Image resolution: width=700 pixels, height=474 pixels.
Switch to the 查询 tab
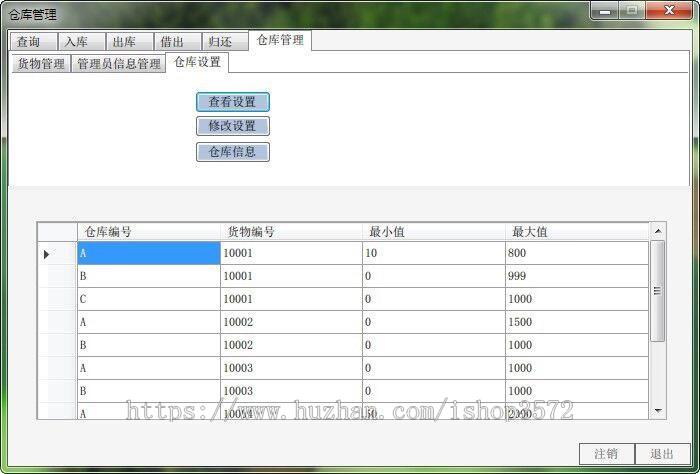point(34,42)
